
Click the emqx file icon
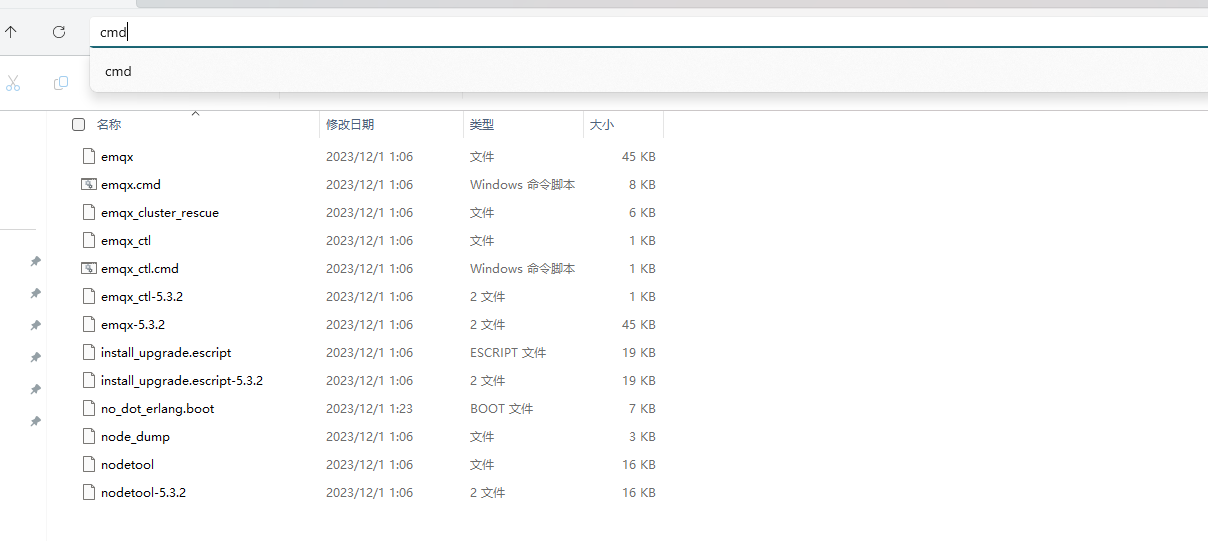tap(88, 157)
